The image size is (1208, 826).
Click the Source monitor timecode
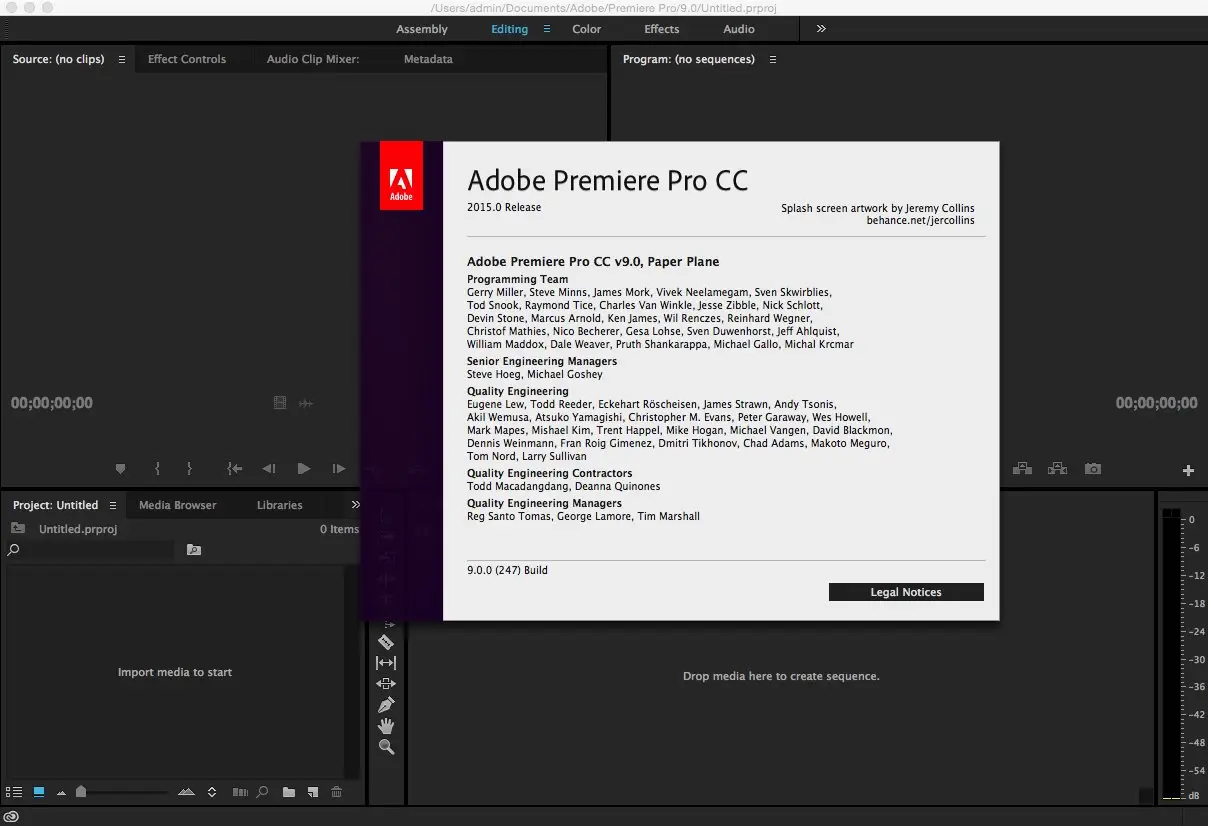pyautogui.click(x=52, y=403)
